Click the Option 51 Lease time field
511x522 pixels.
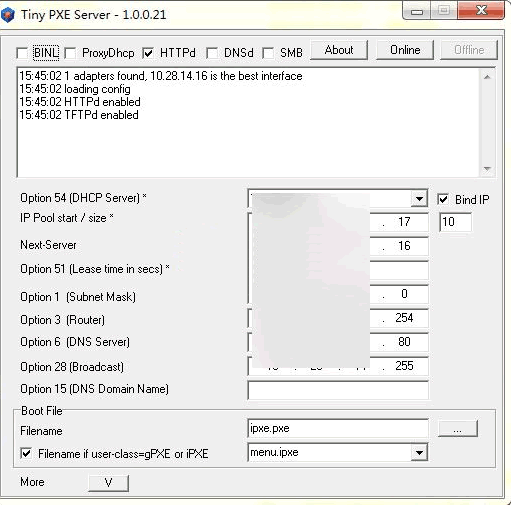coord(338,270)
